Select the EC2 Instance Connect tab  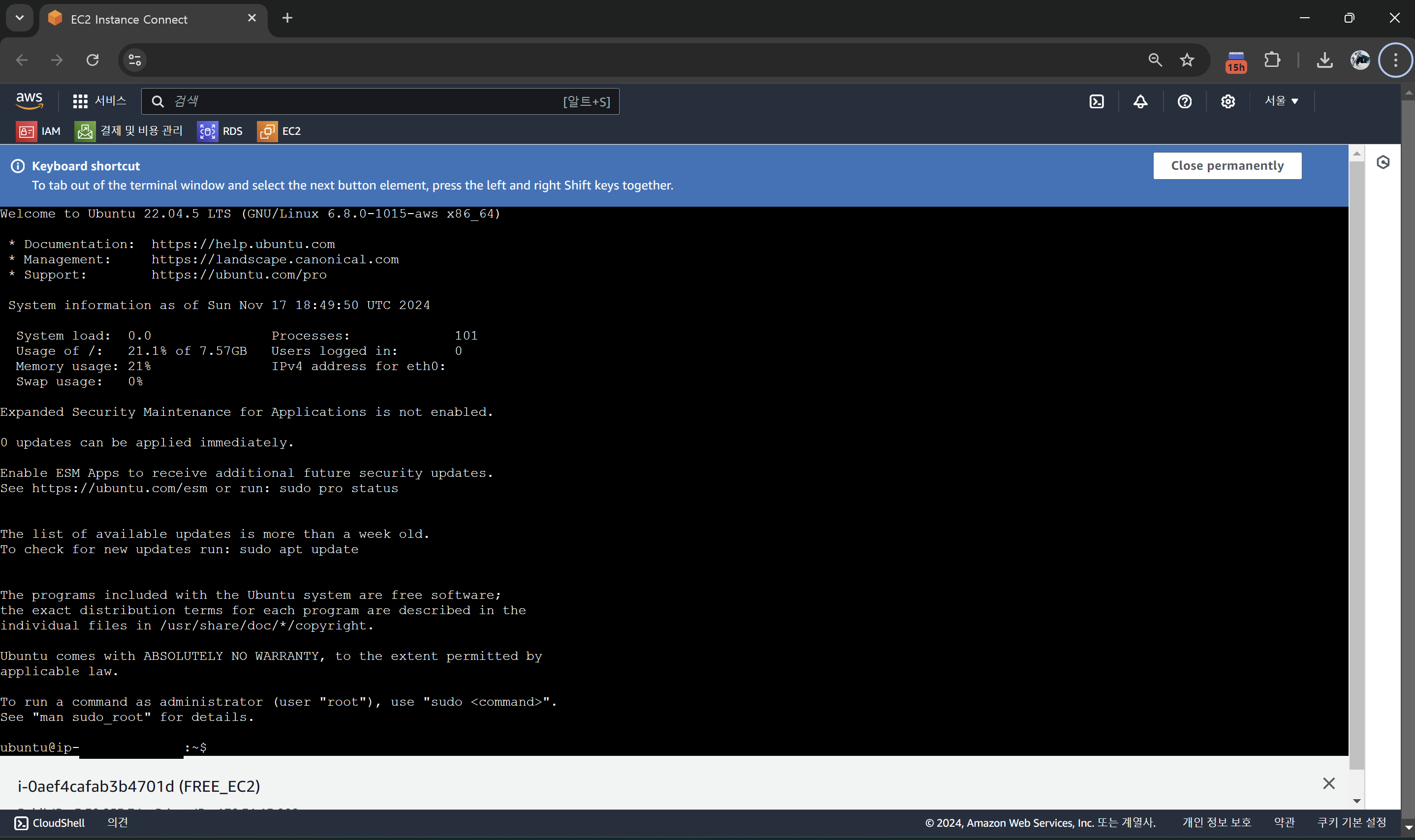click(153, 19)
